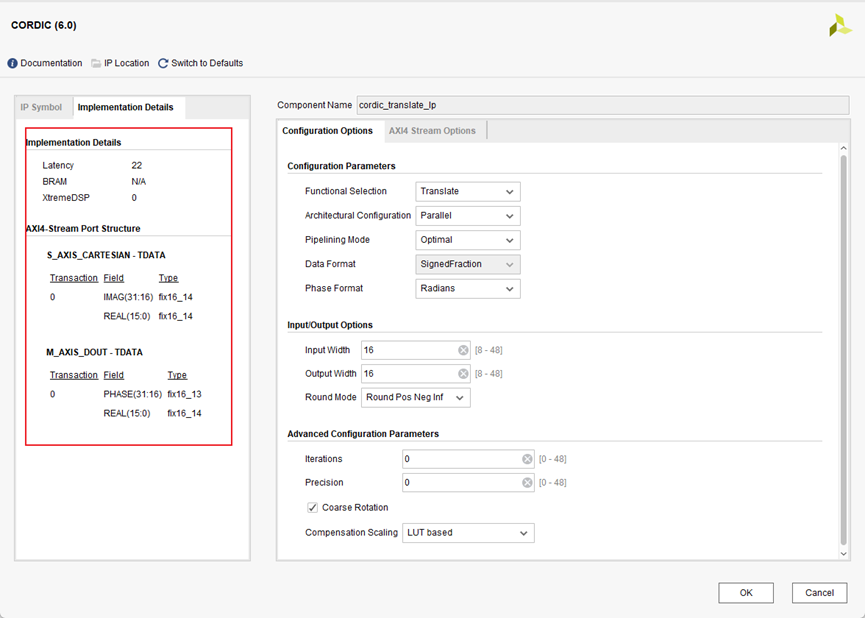
Task: Clear the Iterations field value
Action: click(x=527, y=459)
